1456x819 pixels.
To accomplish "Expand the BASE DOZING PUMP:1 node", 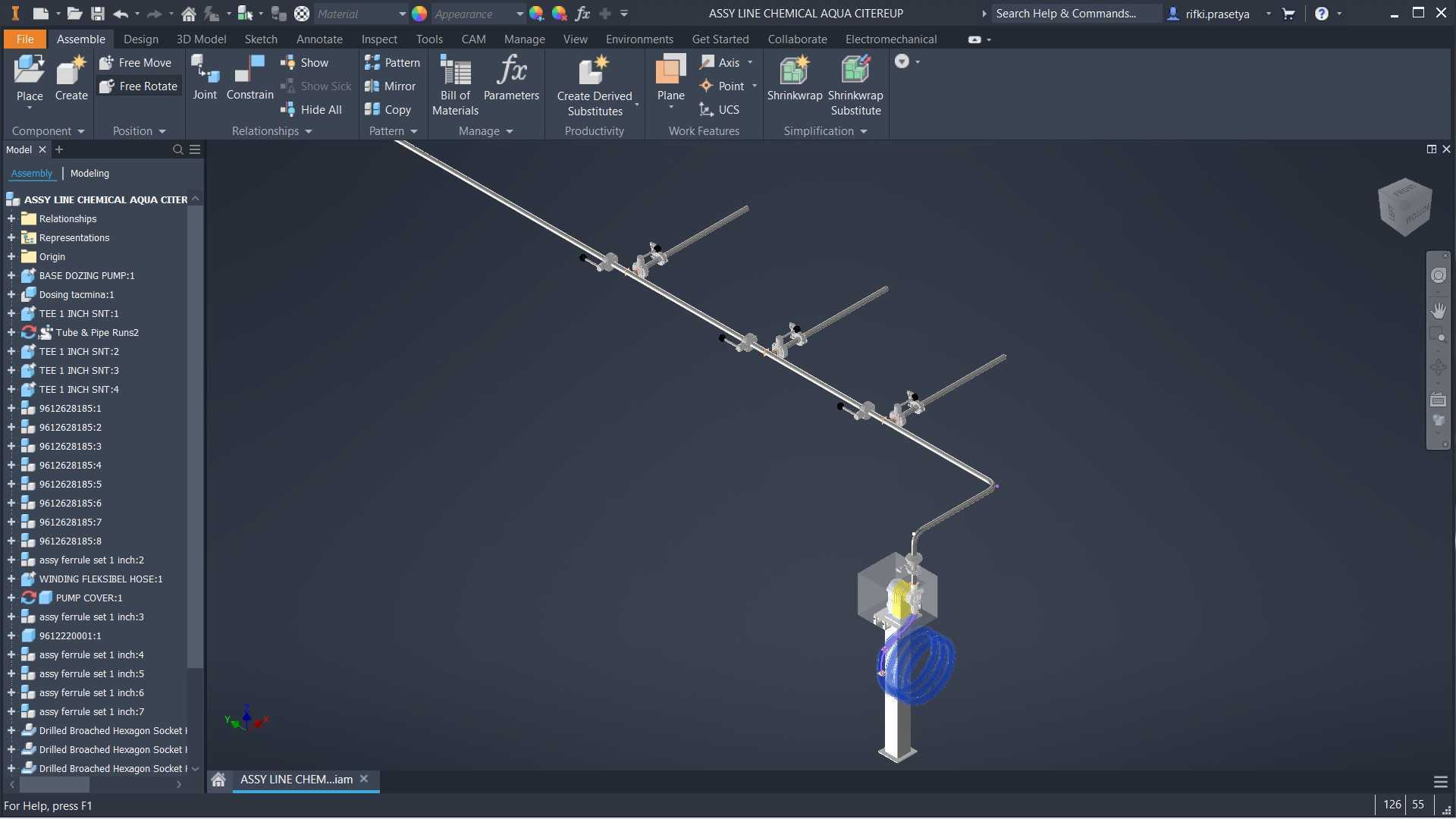I will click(11, 276).
